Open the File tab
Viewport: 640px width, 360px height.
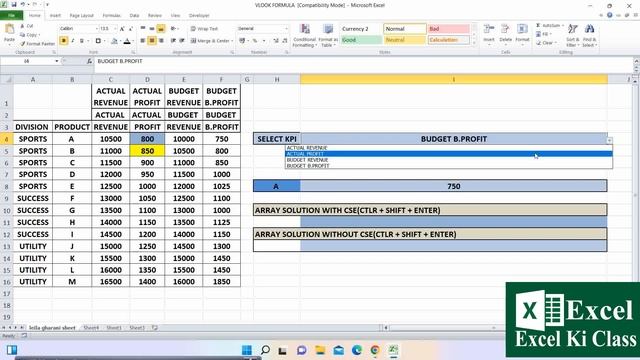(x=11, y=16)
